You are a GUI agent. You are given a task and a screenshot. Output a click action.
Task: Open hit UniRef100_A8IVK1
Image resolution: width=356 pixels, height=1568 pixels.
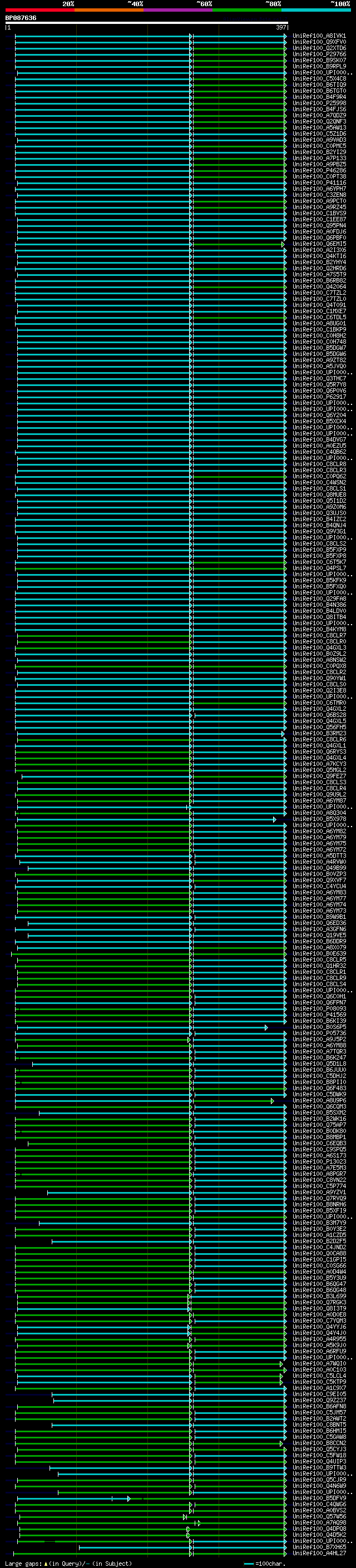click(319, 36)
